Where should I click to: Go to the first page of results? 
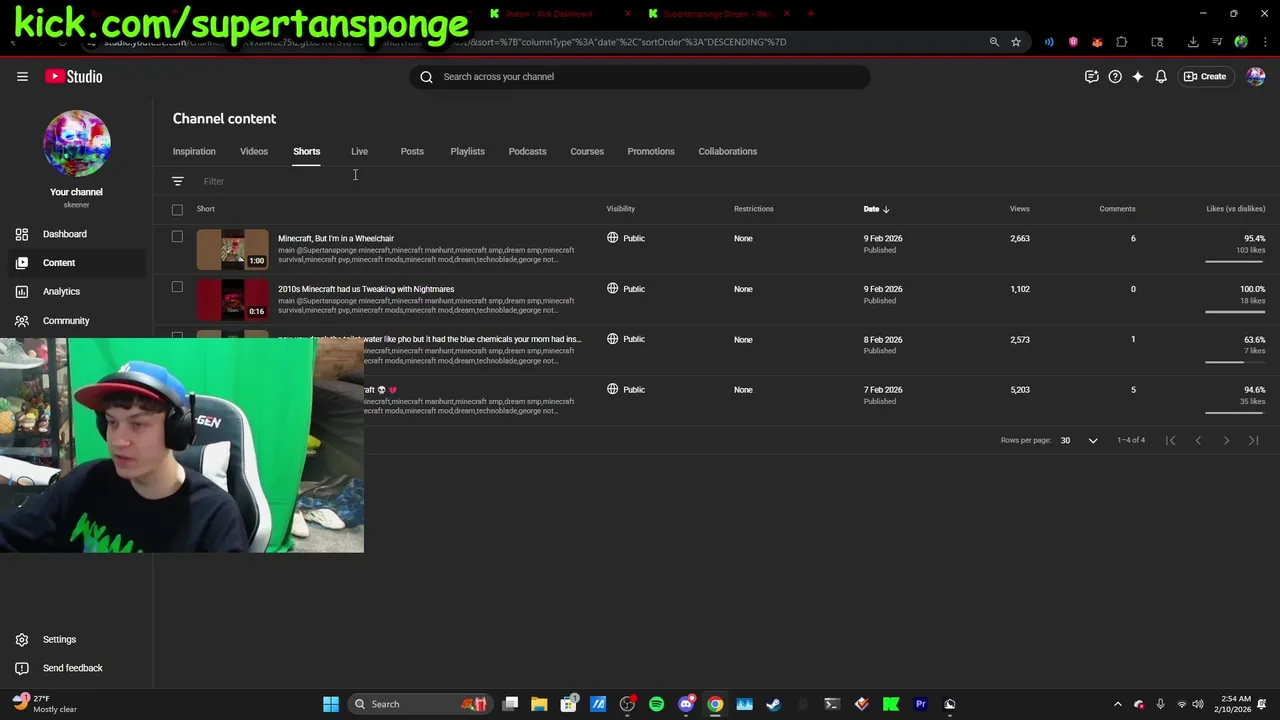[x=1171, y=440]
